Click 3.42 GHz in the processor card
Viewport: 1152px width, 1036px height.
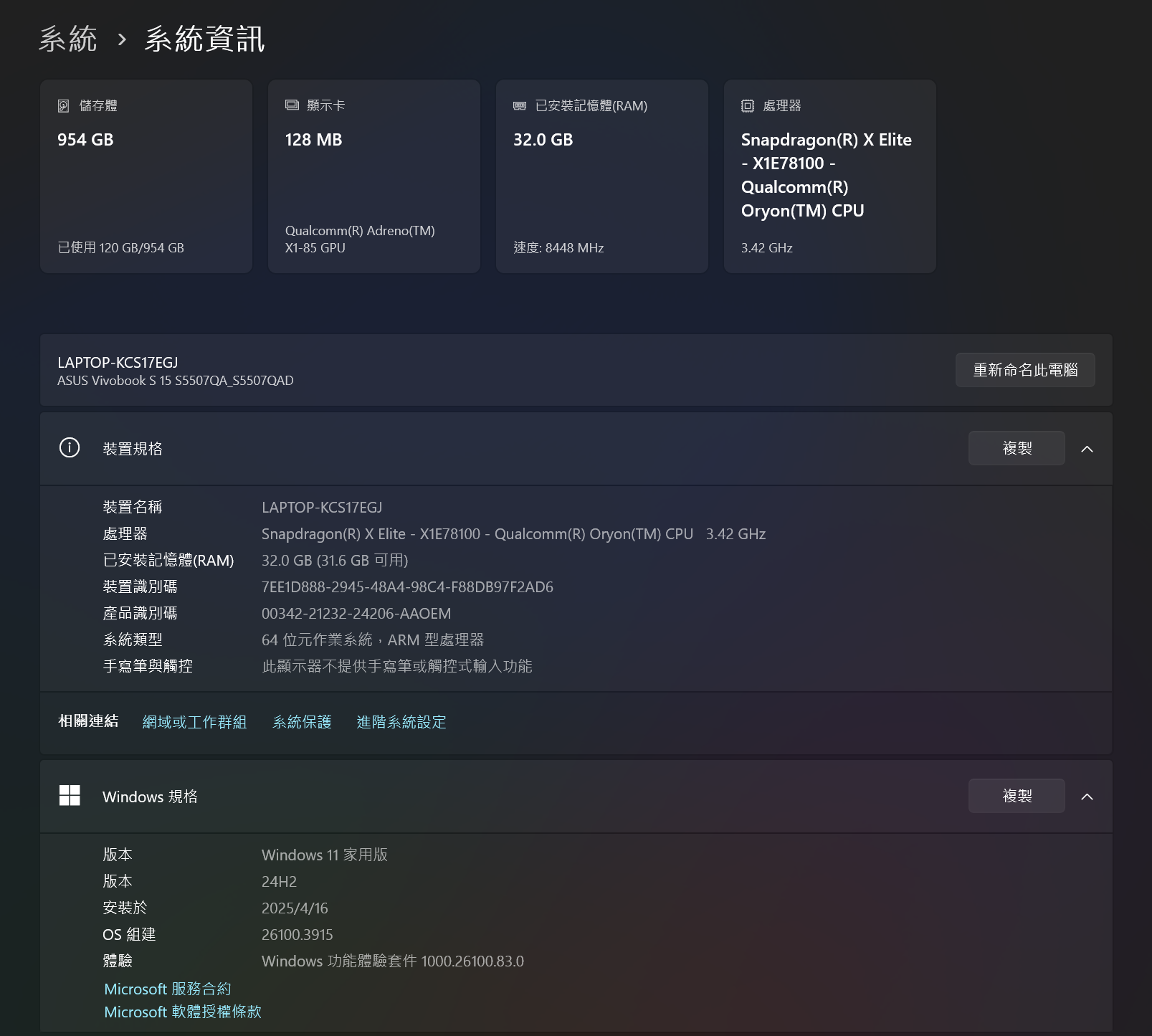[766, 247]
